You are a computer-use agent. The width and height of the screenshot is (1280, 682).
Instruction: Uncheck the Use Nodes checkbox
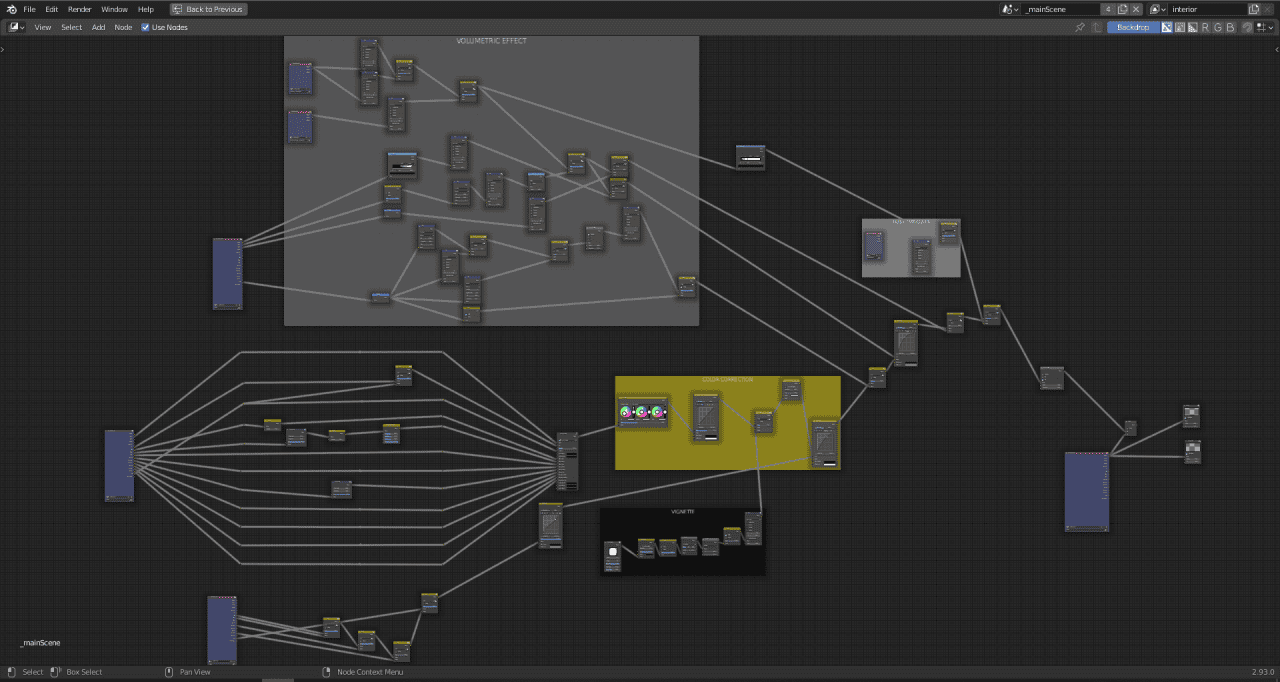(x=146, y=27)
